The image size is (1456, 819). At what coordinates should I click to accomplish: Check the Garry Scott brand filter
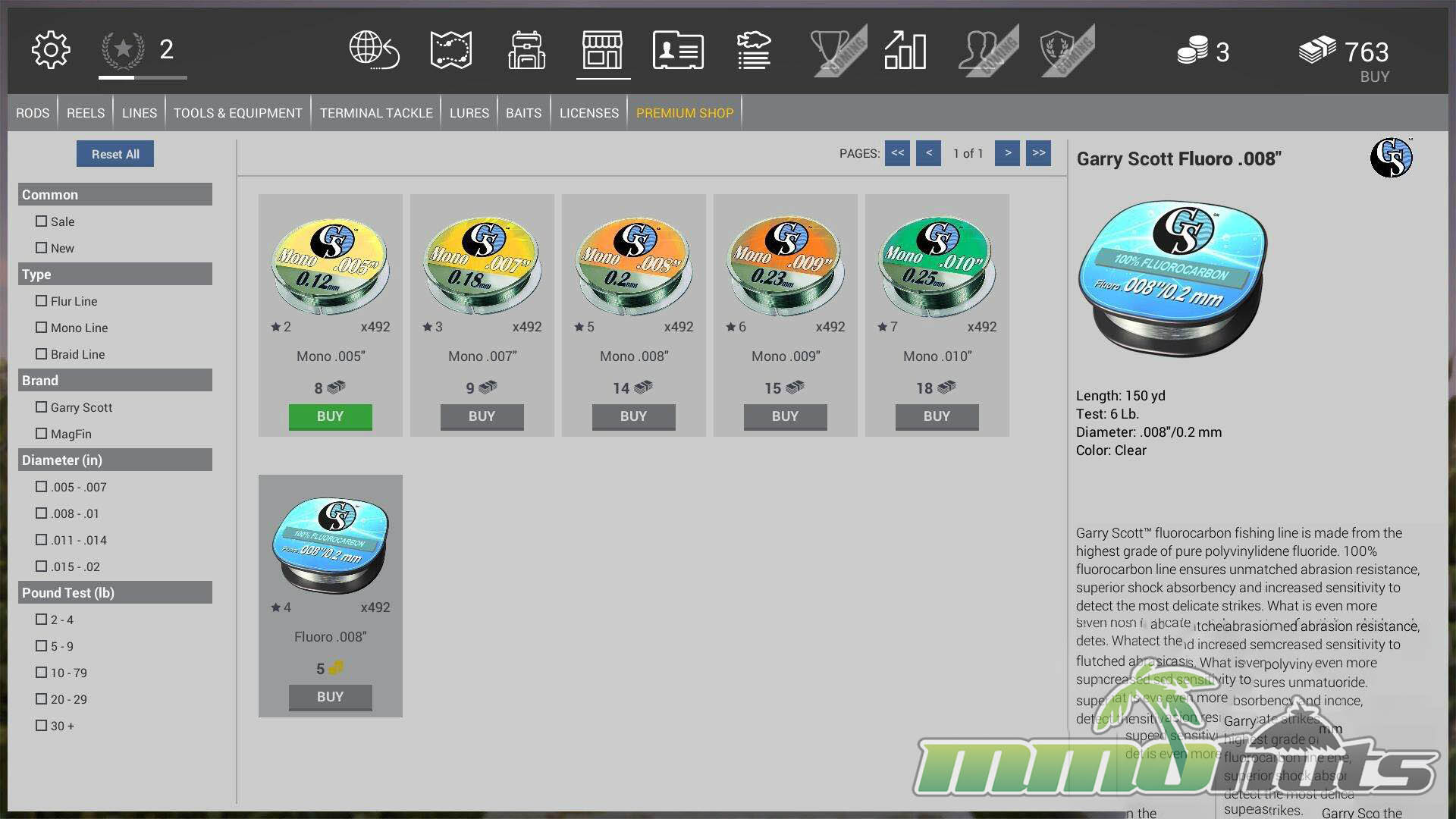click(42, 407)
